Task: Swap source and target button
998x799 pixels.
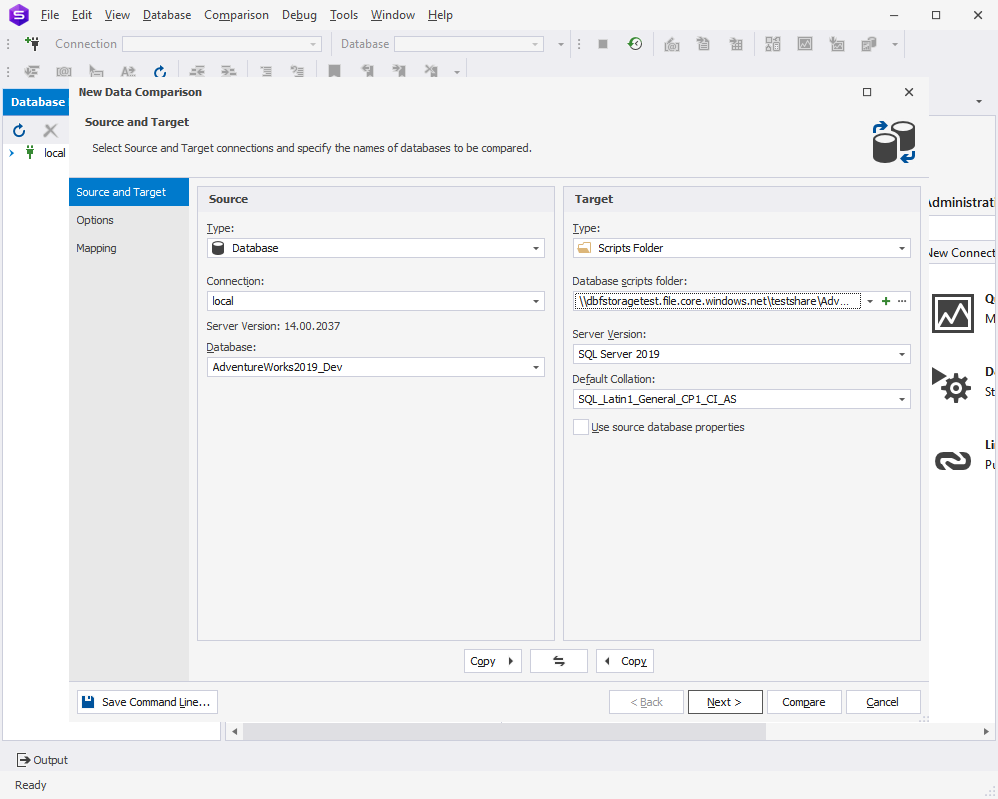Action: [x=559, y=661]
